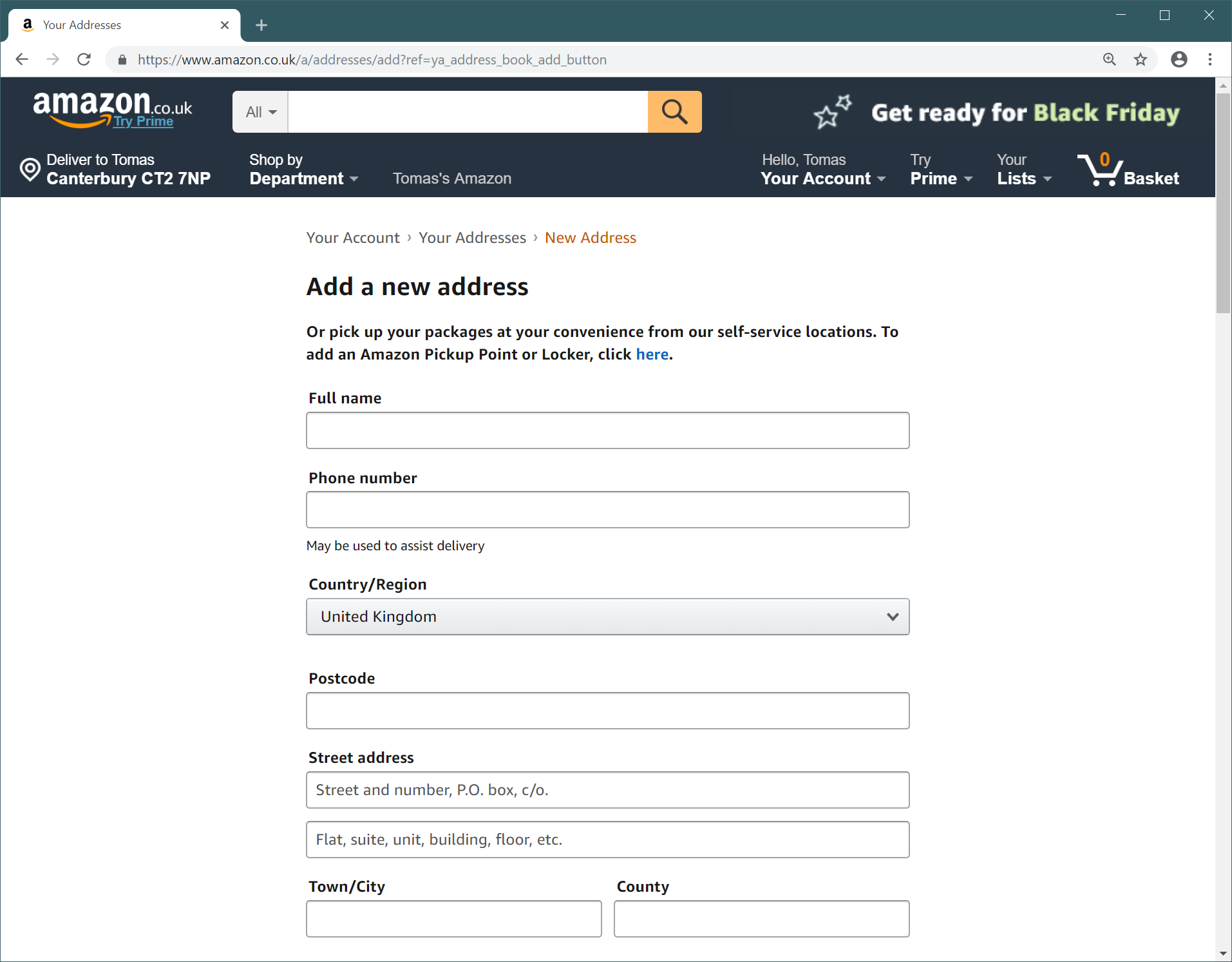Focus the Phone number field
Viewport: 1232px width, 962px height.
(x=607, y=510)
